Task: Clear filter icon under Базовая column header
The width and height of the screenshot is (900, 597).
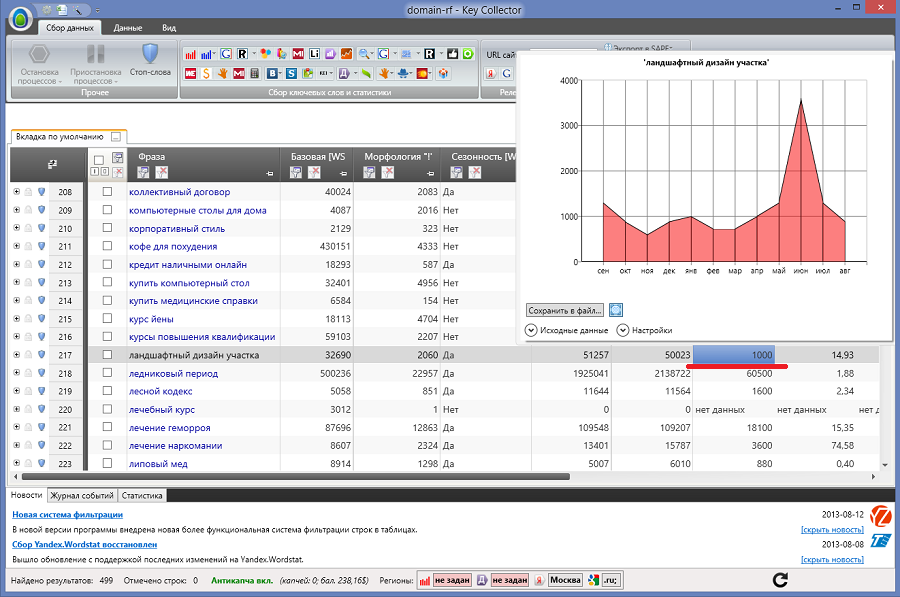Action: click(314, 172)
